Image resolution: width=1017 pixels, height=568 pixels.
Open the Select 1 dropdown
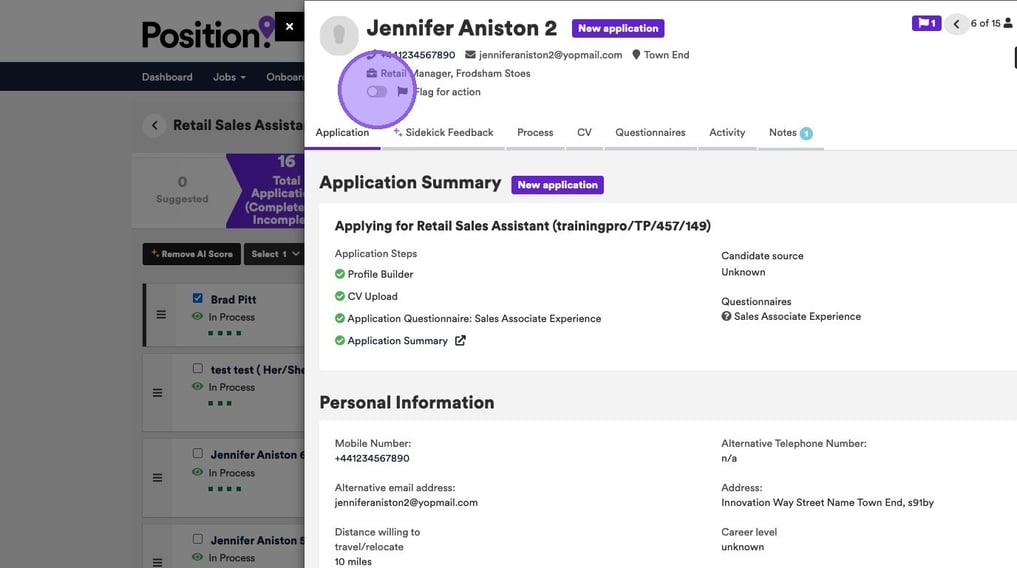pos(273,254)
